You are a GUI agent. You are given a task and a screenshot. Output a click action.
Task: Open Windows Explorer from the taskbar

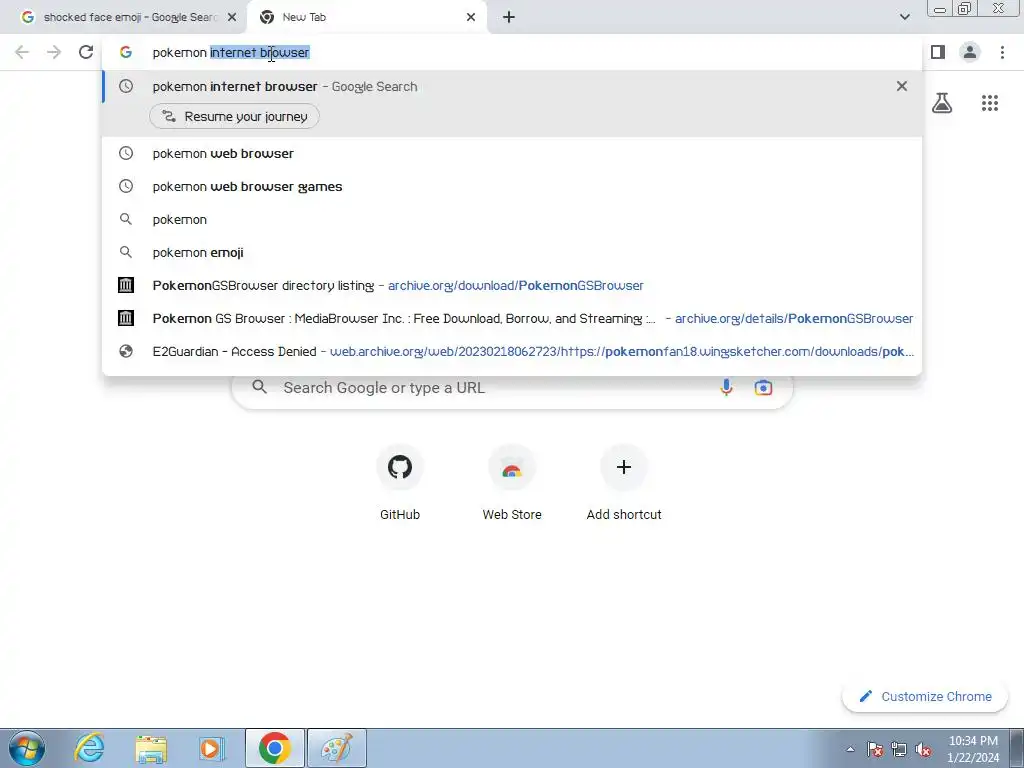[x=151, y=748]
